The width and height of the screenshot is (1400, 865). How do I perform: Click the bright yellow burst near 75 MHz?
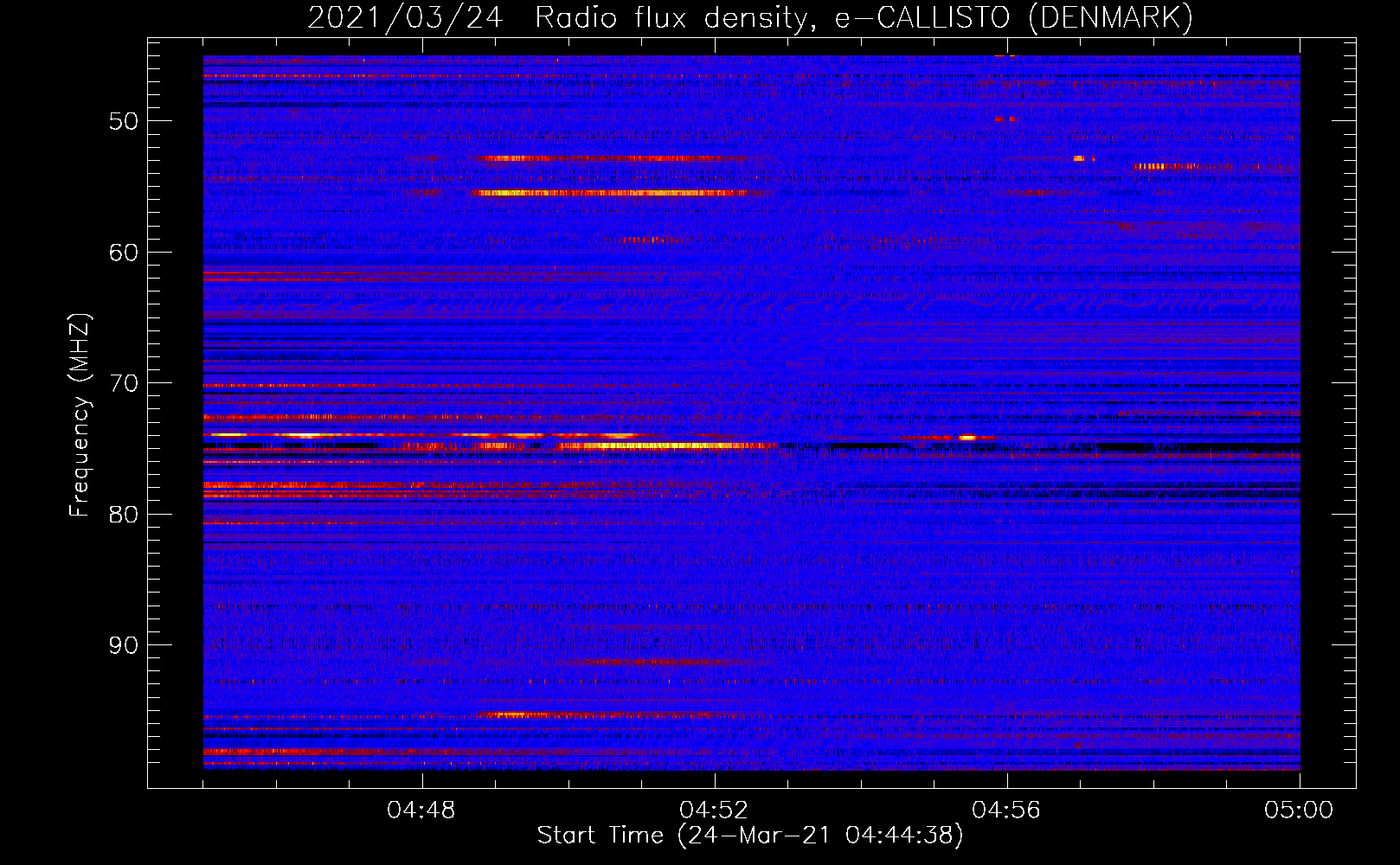pos(666,446)
